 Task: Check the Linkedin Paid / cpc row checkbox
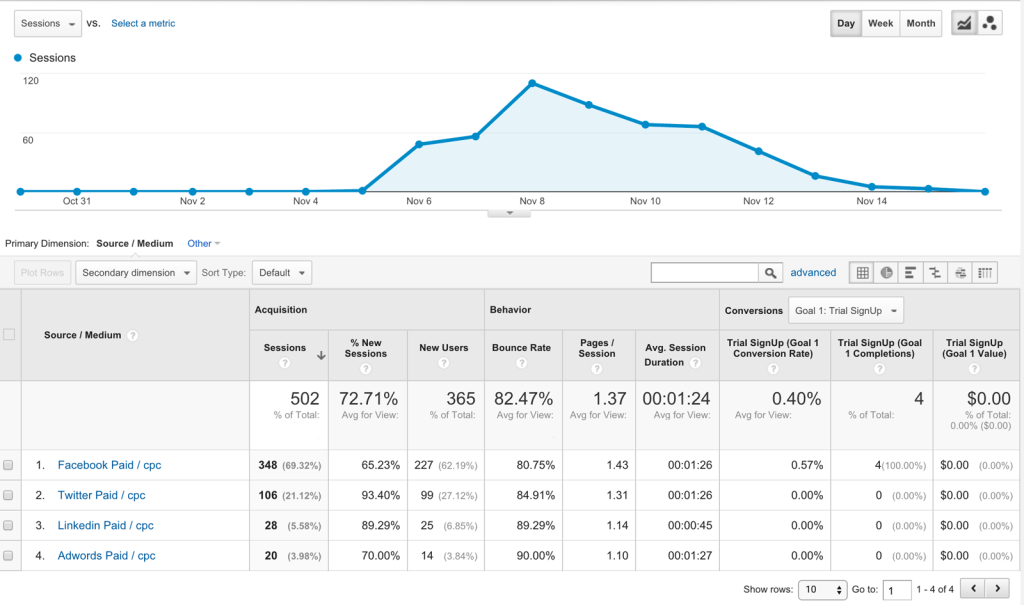pos(8,525)
